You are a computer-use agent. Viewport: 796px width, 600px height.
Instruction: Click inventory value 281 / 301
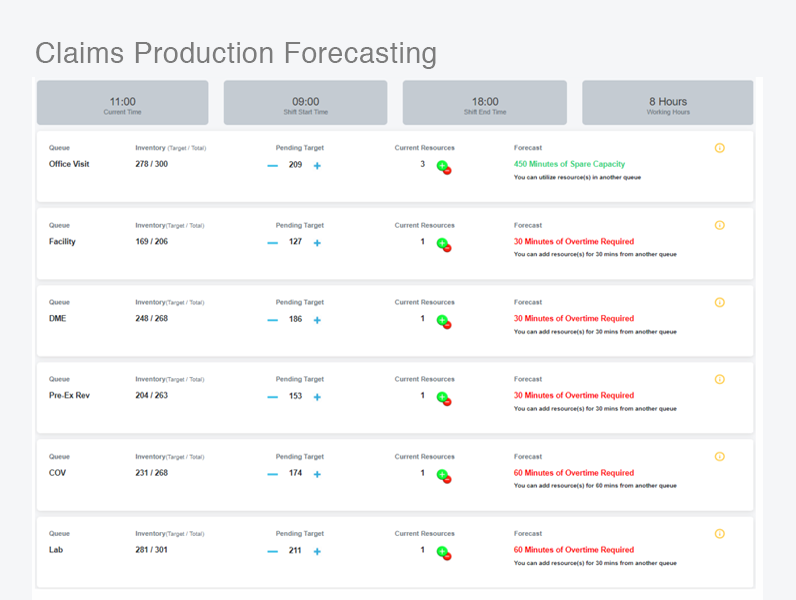click(x=151, y=550)
